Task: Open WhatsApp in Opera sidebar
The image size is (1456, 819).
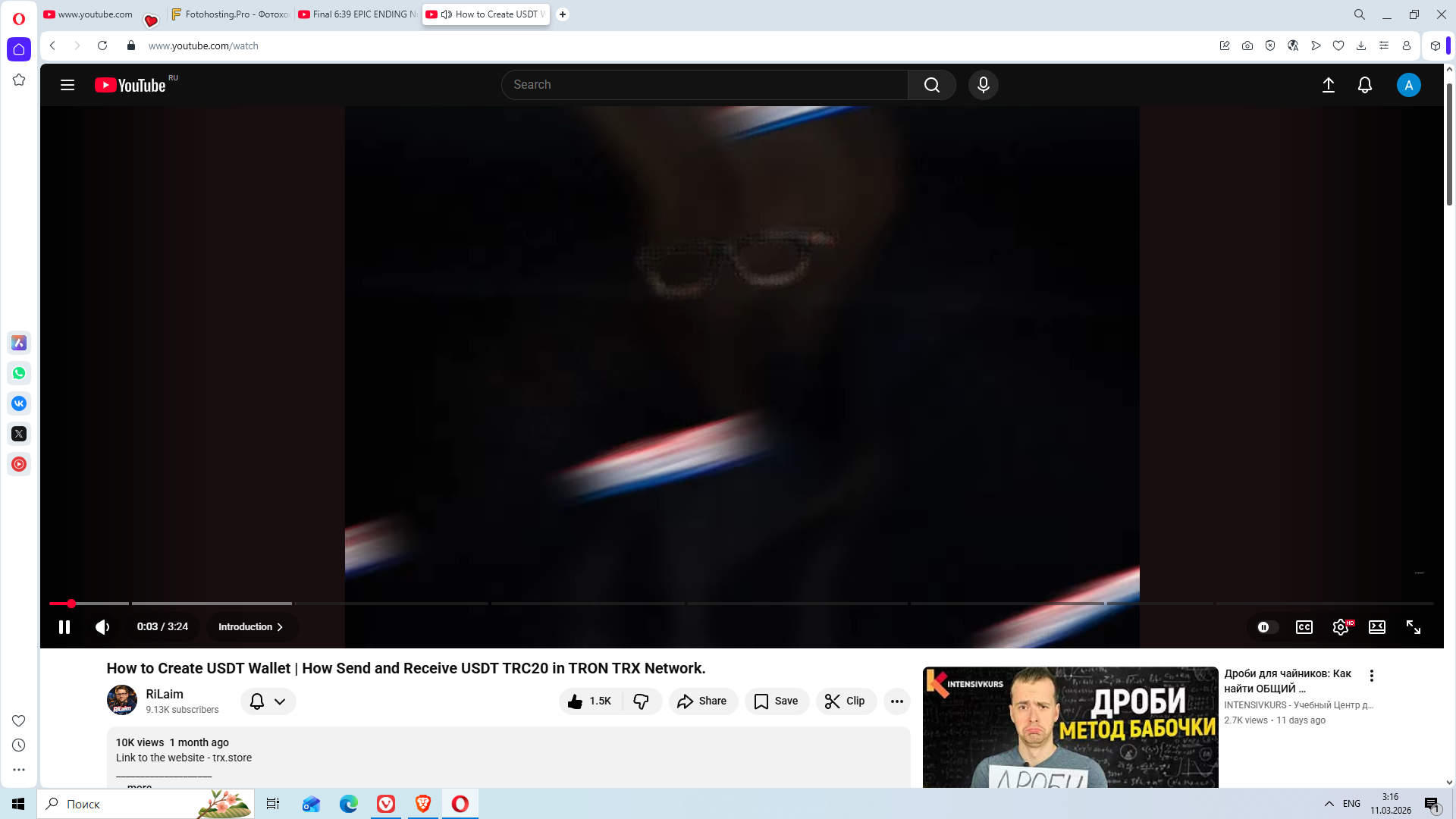Action: point(19,373)
